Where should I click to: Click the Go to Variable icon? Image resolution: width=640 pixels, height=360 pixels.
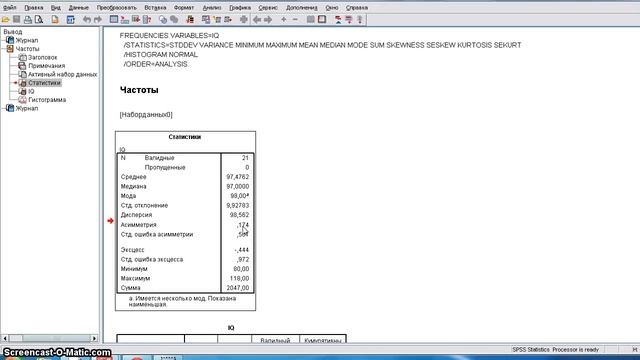tap(136, 19)
